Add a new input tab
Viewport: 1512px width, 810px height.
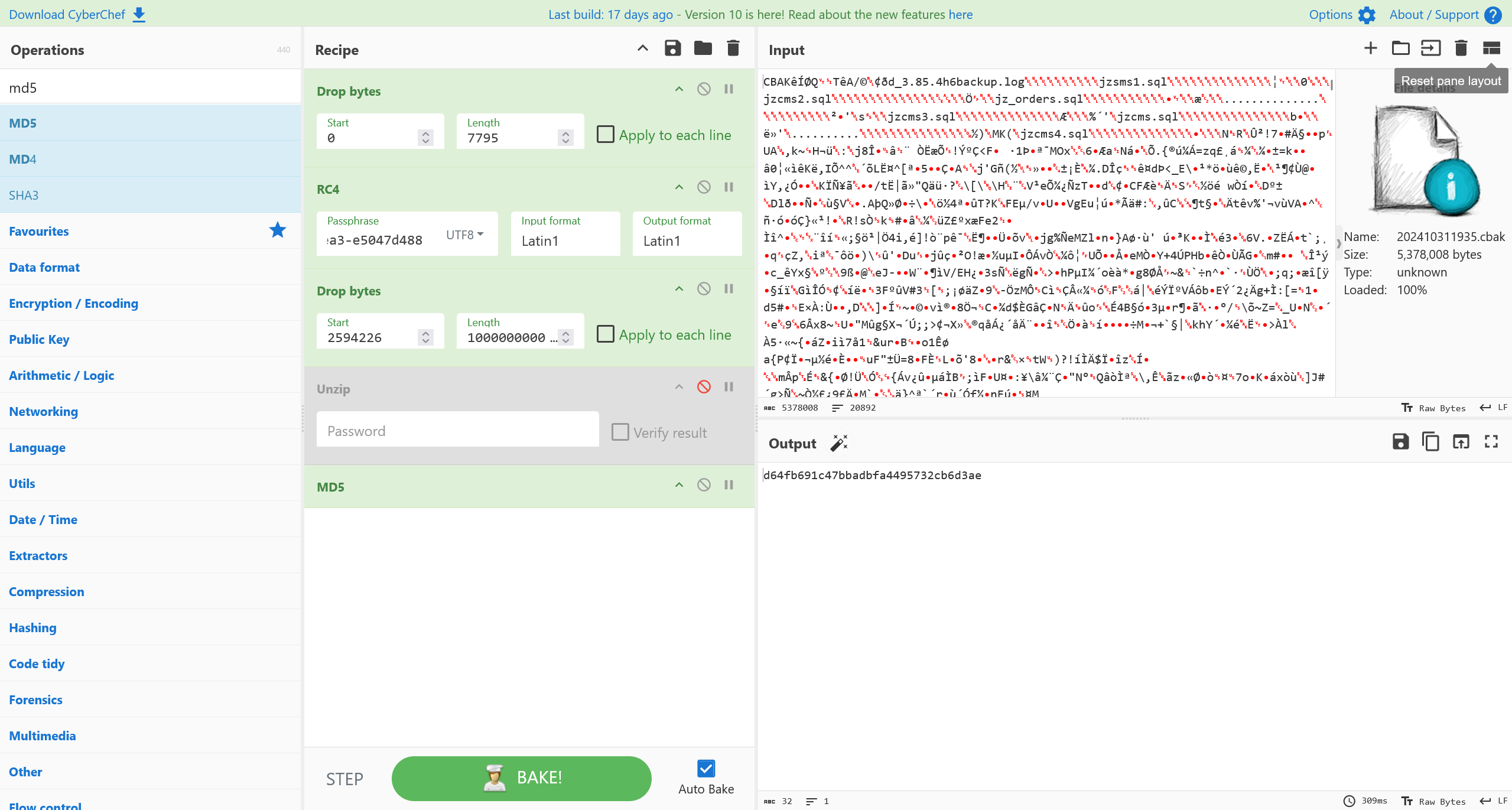[x=1370, y=48]
